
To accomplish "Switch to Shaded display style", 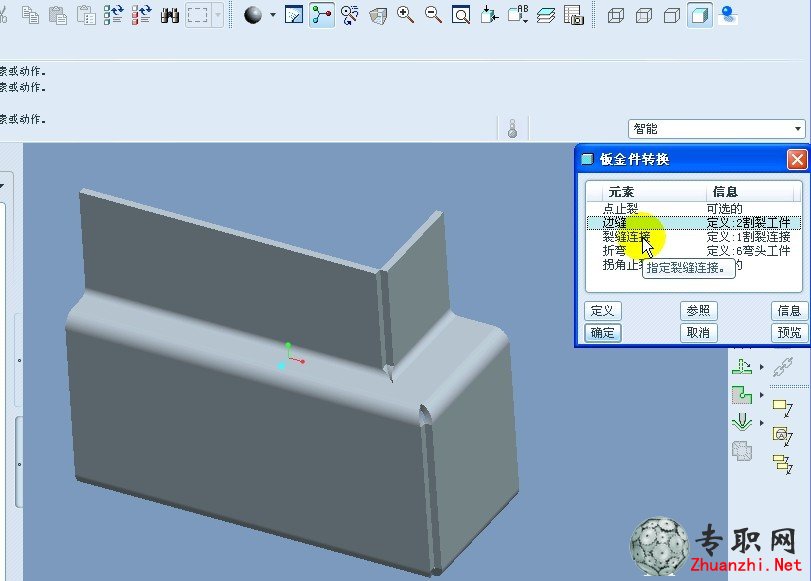I will (x=700, y=15).
